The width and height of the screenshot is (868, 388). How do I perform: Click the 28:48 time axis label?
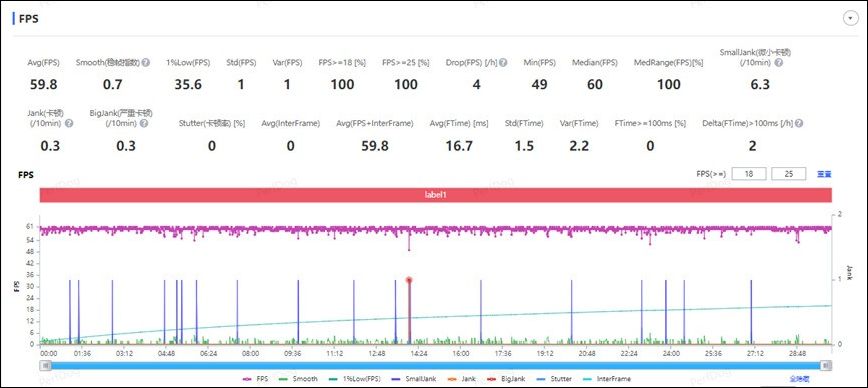tap(797, 353)
